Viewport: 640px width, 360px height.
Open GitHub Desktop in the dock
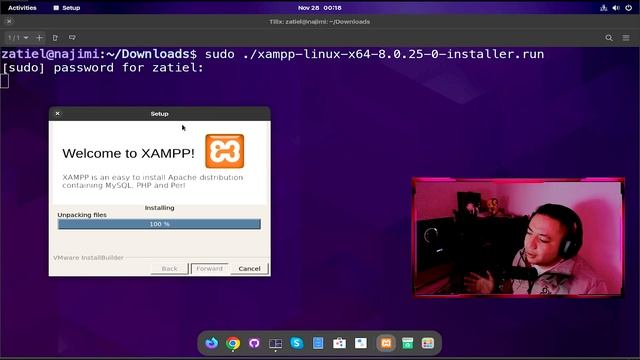pos(254,343)
